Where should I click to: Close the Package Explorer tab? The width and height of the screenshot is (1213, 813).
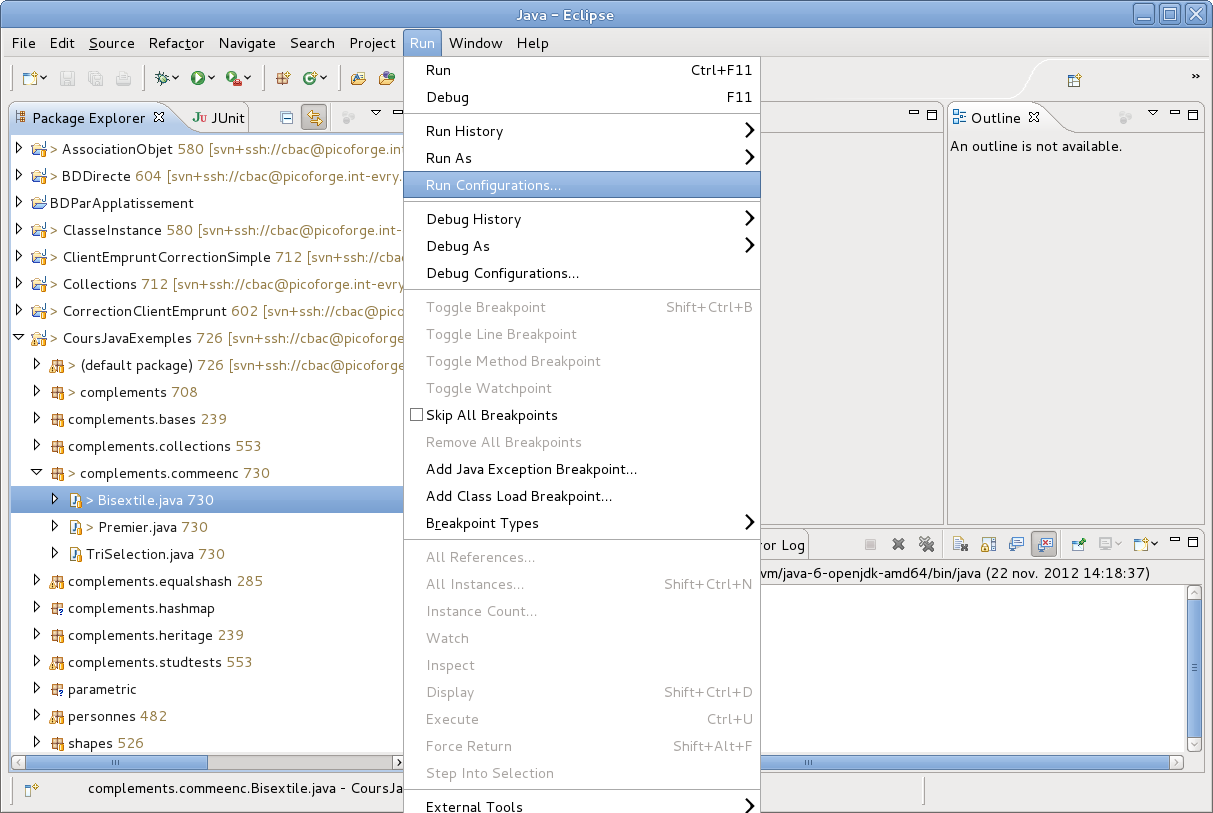click(x=158, y=117)
